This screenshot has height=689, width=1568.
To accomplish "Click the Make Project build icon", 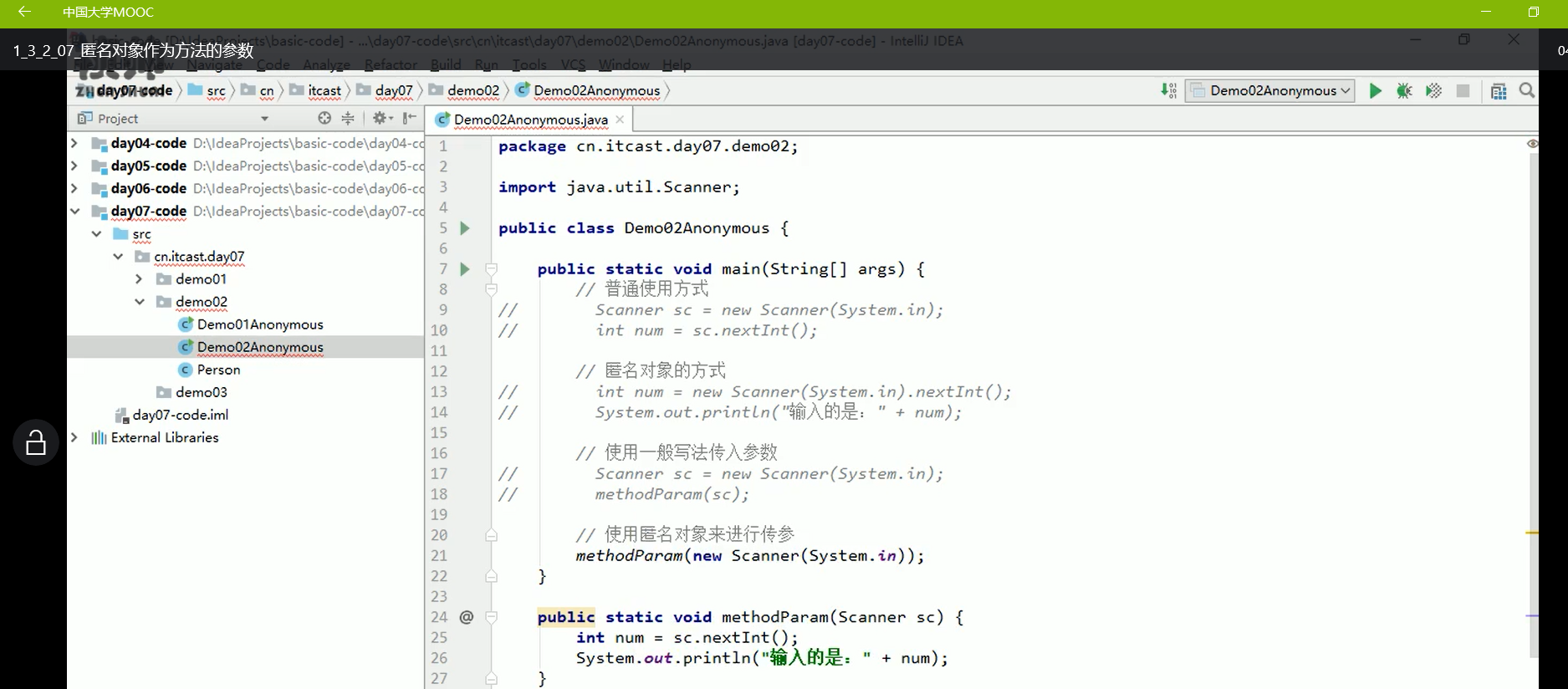I will coord(1168,90).
